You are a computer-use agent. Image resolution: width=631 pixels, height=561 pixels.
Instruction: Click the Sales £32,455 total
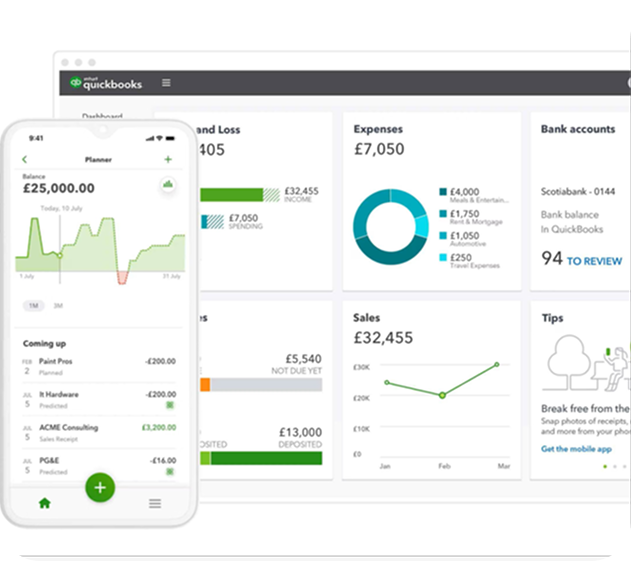coord(383,338)
